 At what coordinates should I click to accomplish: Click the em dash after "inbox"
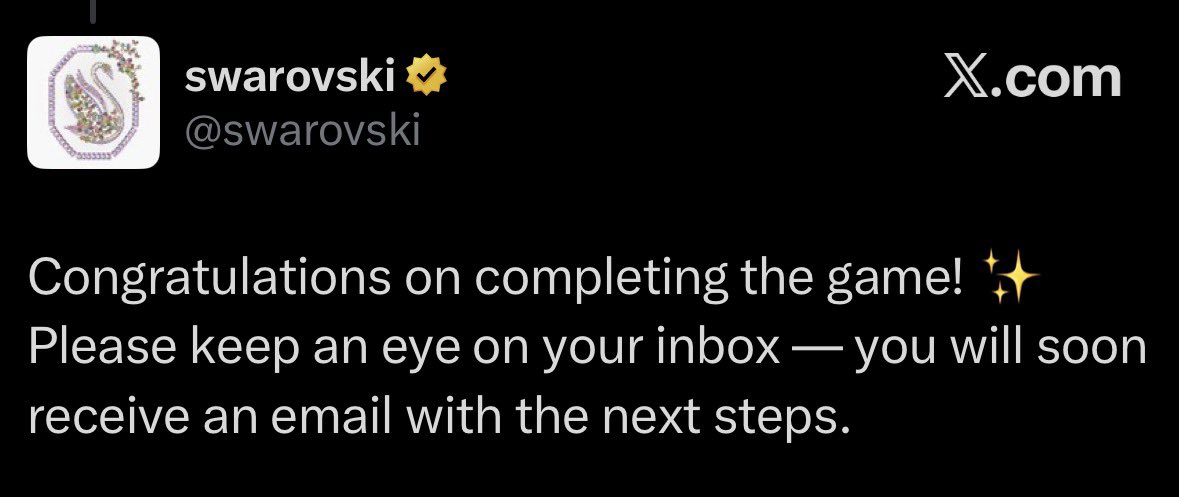[x=817, y=348]
